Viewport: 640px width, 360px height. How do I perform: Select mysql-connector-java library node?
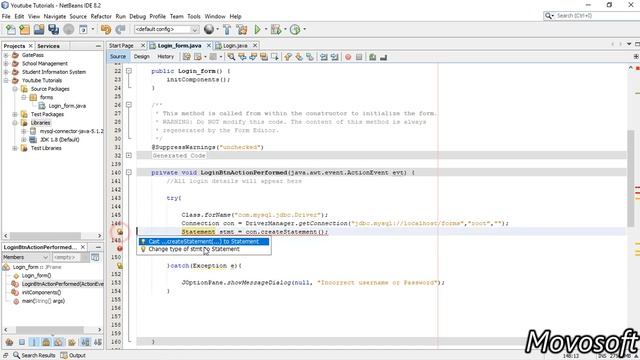[x=71, y=131]
